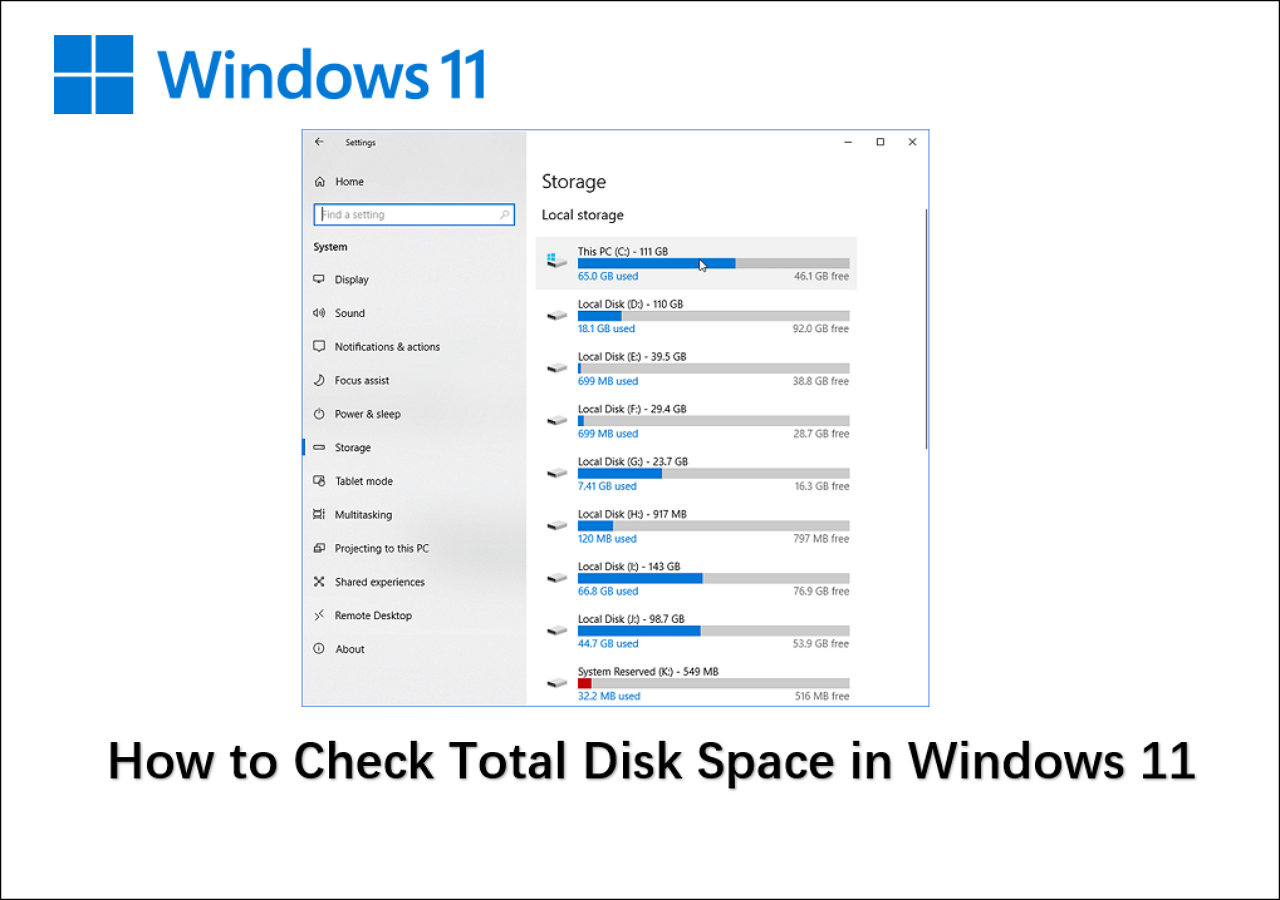Click the Local Disk (G:) drive icon

(x=556, y=473)
